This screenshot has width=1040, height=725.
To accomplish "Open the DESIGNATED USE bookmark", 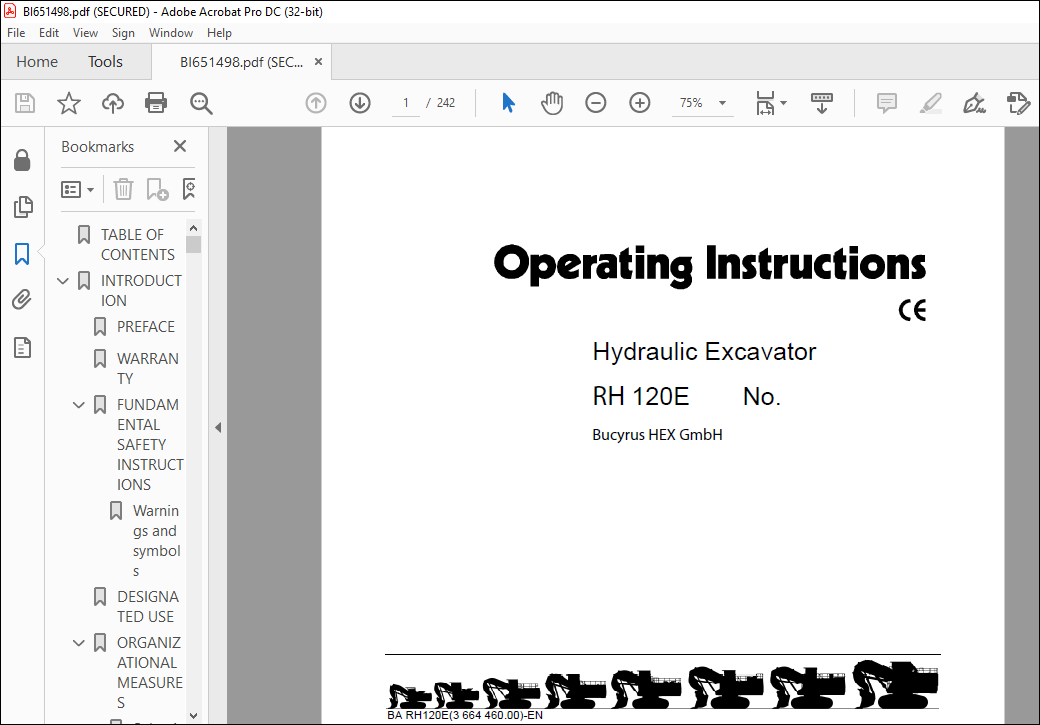I will pyautogui.click(x=148, y=607).
